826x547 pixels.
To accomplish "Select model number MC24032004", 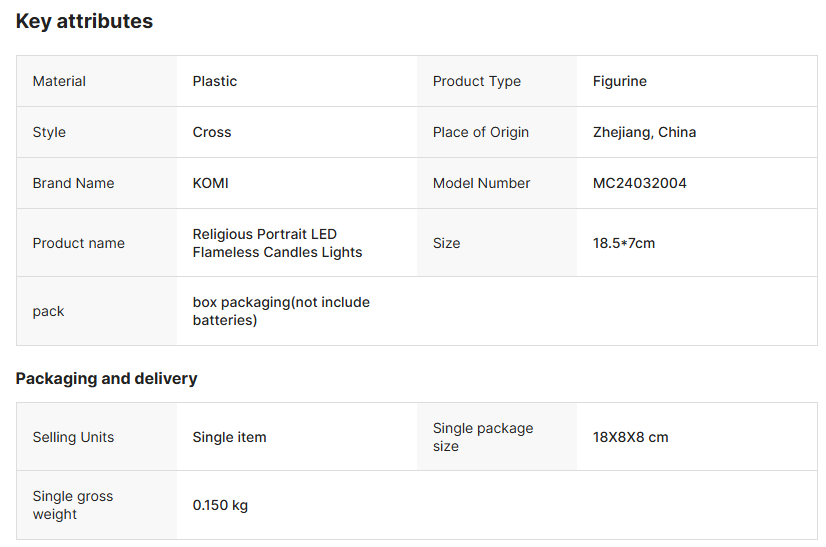I will point(640,183).
